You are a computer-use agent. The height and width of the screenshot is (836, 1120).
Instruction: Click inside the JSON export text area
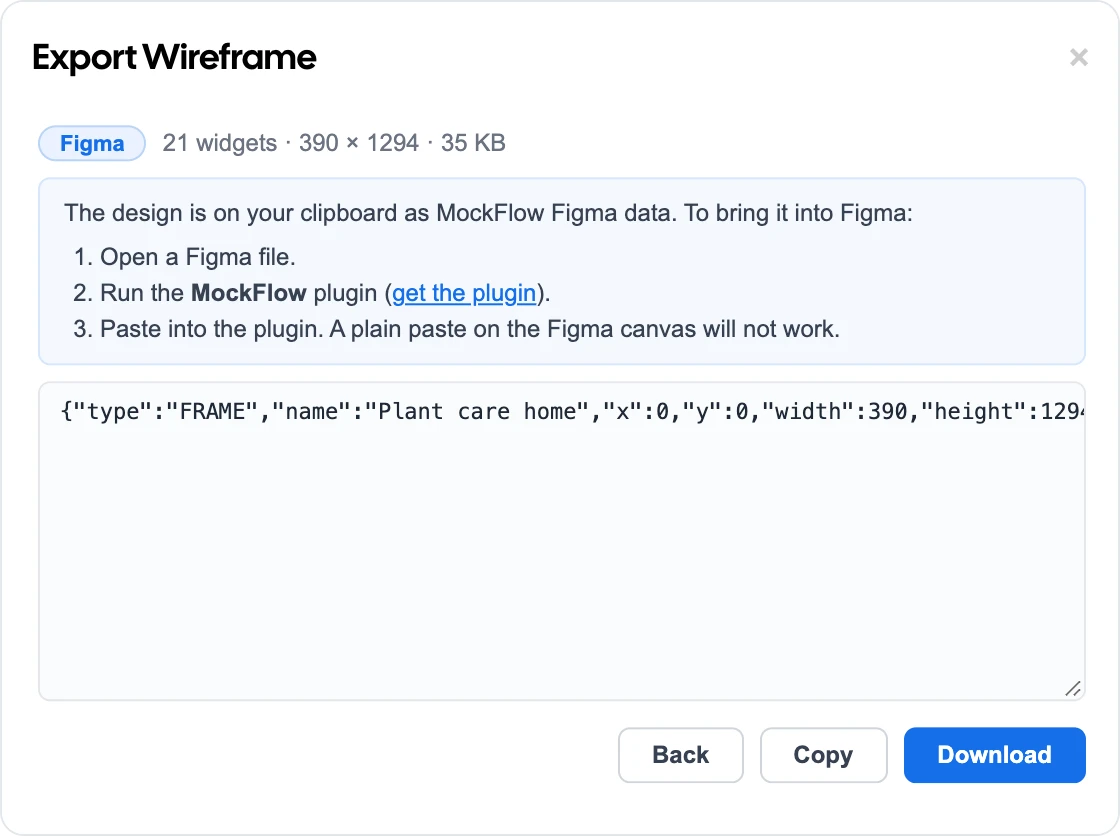[x=561, y=541]
